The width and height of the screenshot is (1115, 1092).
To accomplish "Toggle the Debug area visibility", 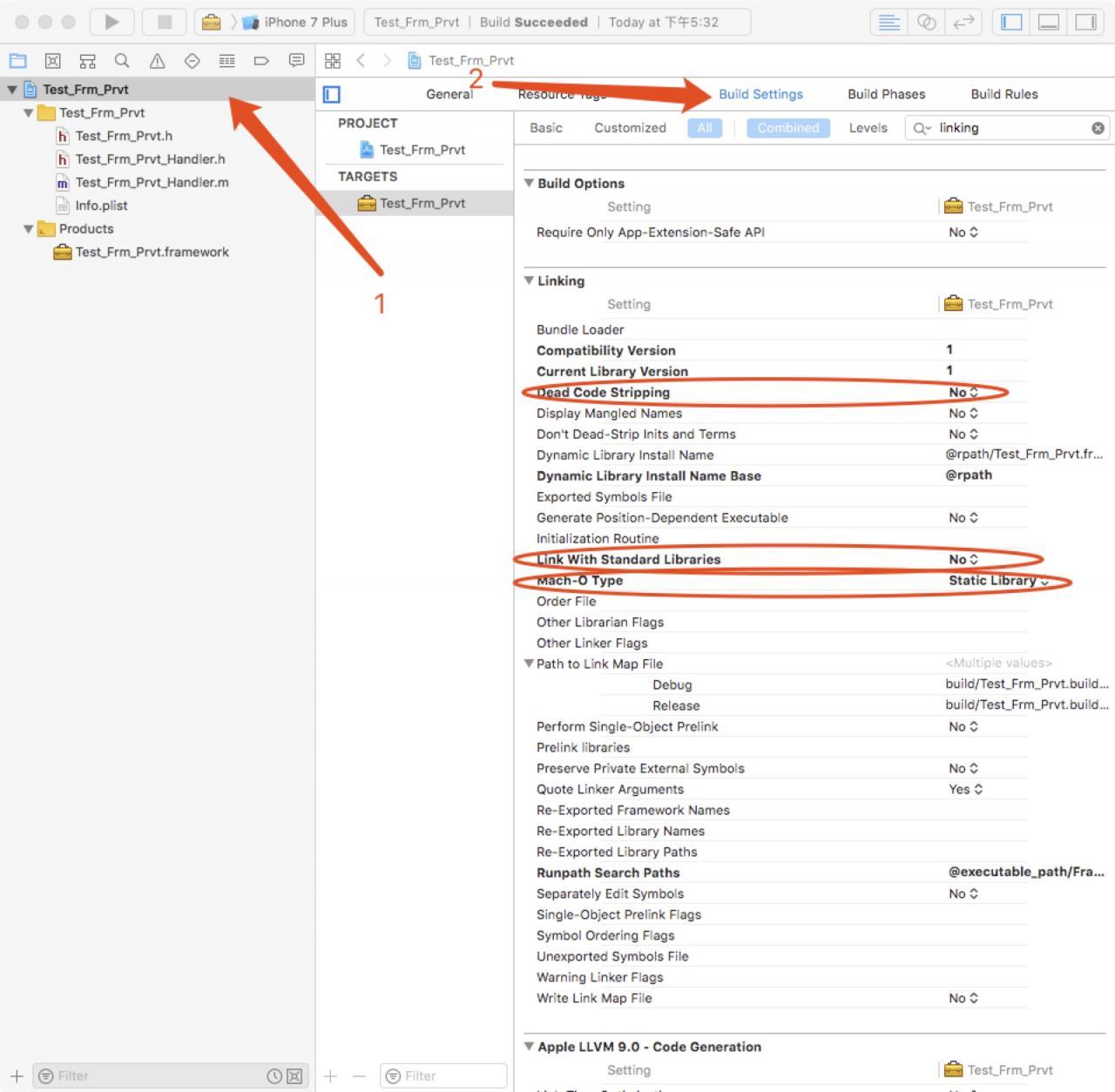I will tap(1049, 22).
